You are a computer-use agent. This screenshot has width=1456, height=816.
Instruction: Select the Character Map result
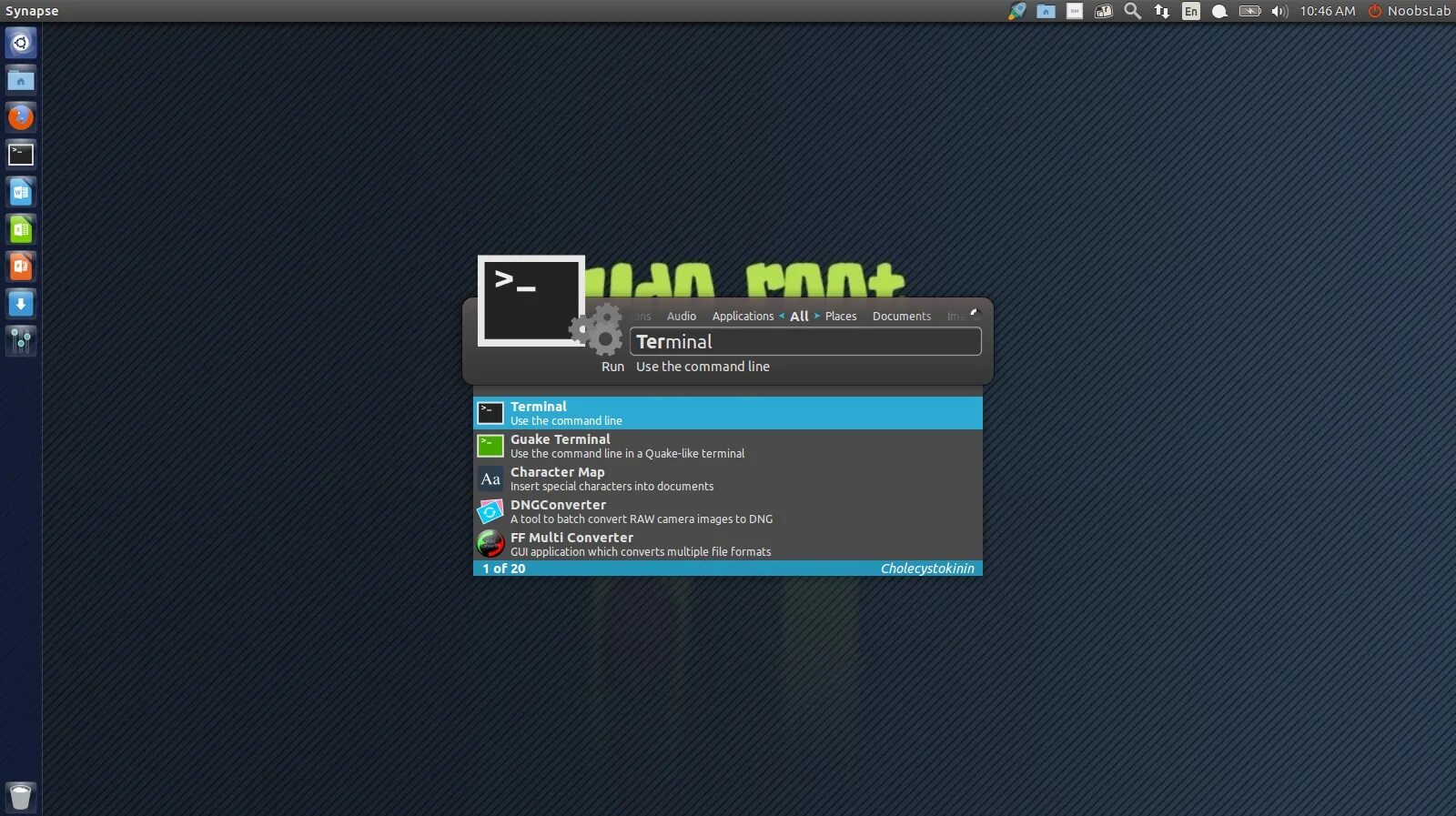[728, 479]
